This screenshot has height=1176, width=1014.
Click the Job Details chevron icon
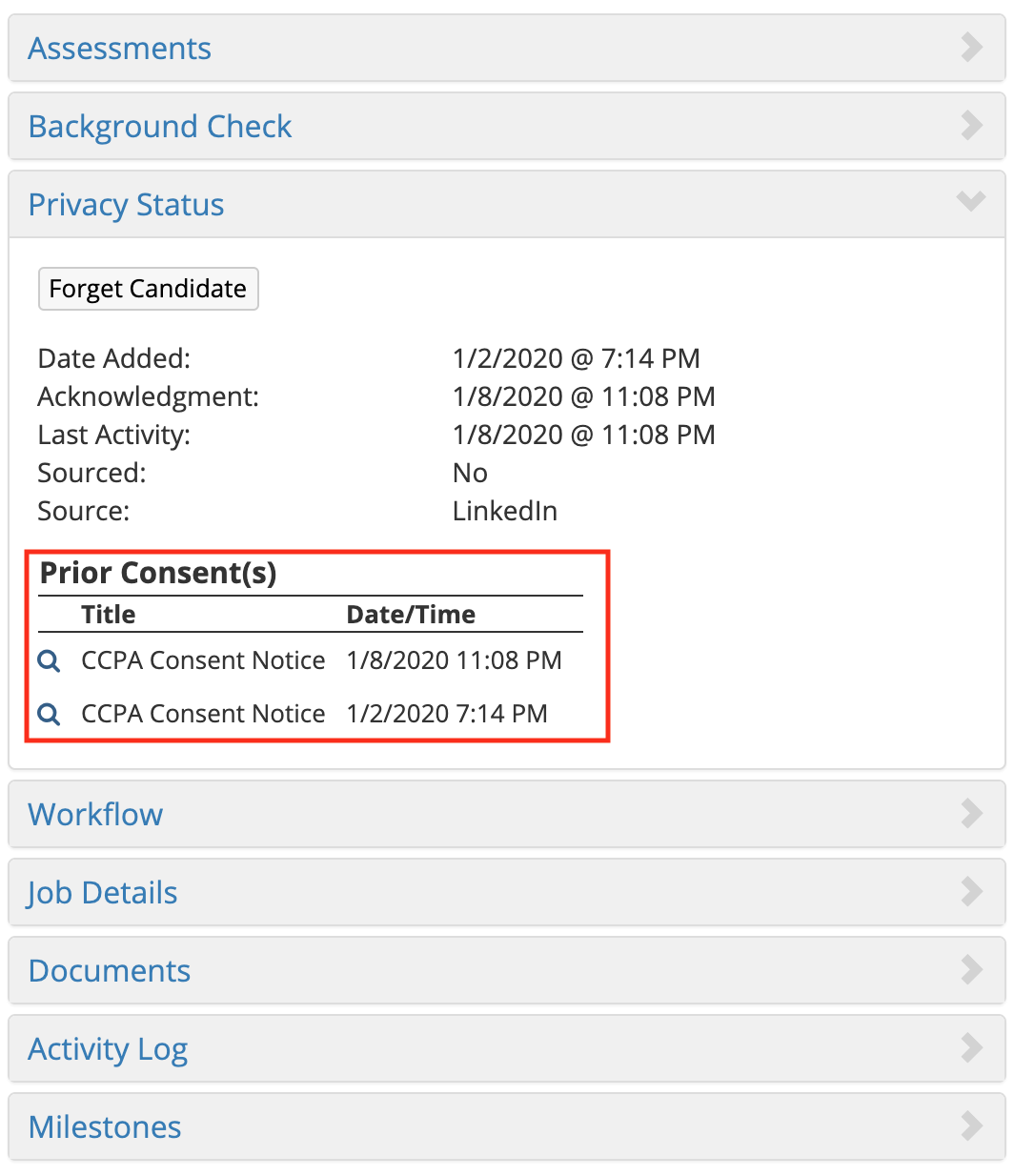[971, 891]
